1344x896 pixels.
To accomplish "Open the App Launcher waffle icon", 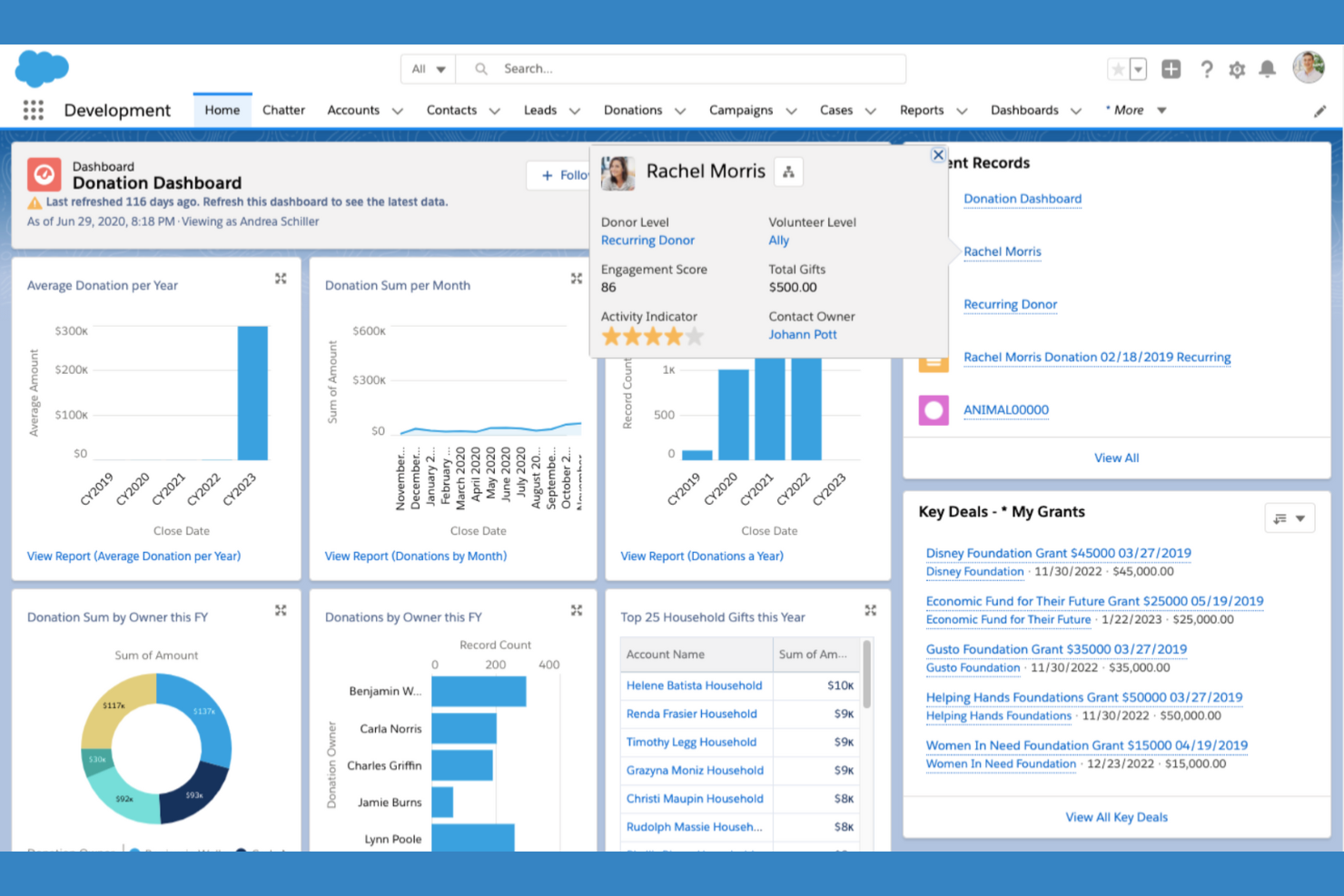I will click(x=34, y=110).
